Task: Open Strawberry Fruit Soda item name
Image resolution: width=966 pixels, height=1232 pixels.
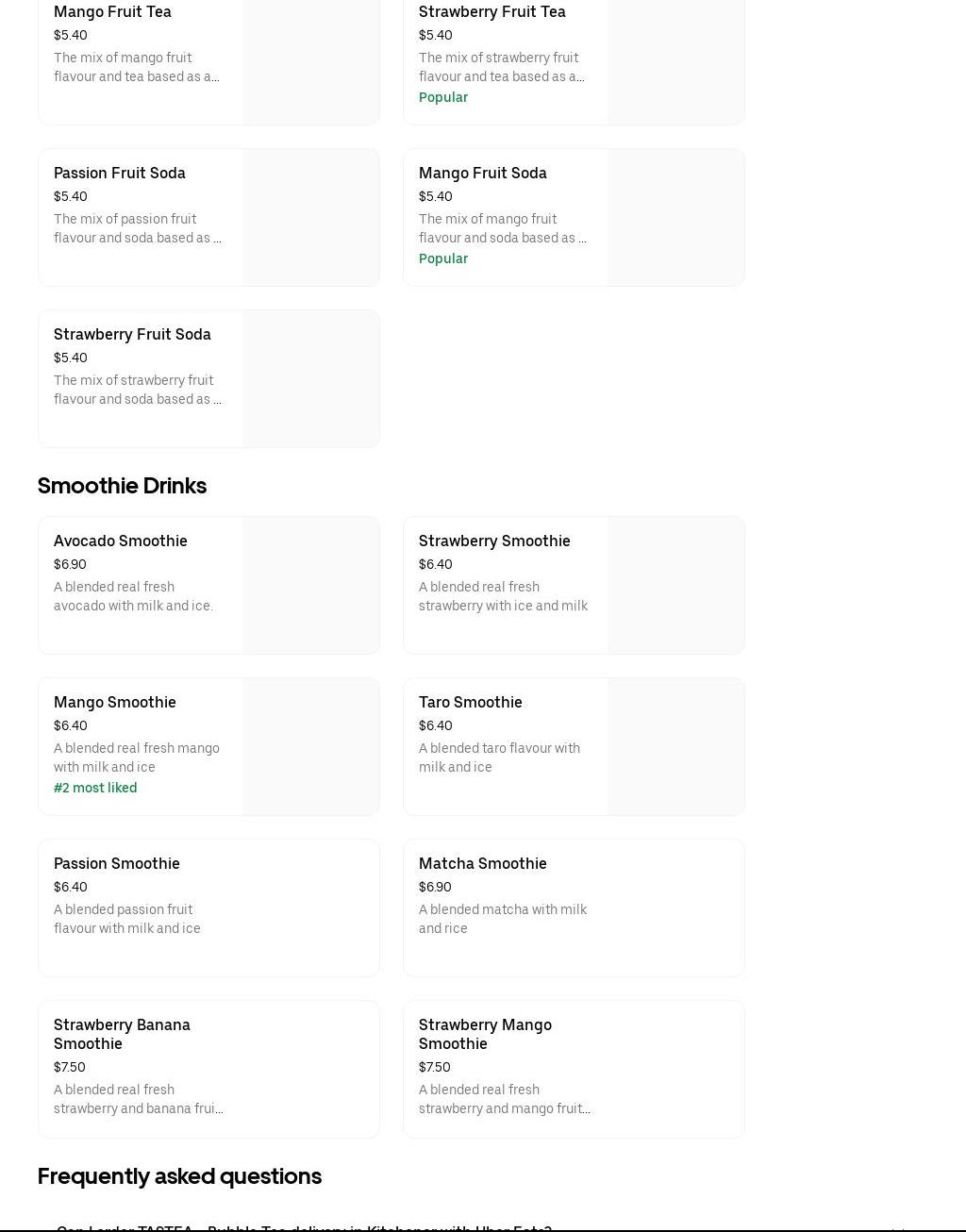Action: pyautogui.click(x=132, y=335)
